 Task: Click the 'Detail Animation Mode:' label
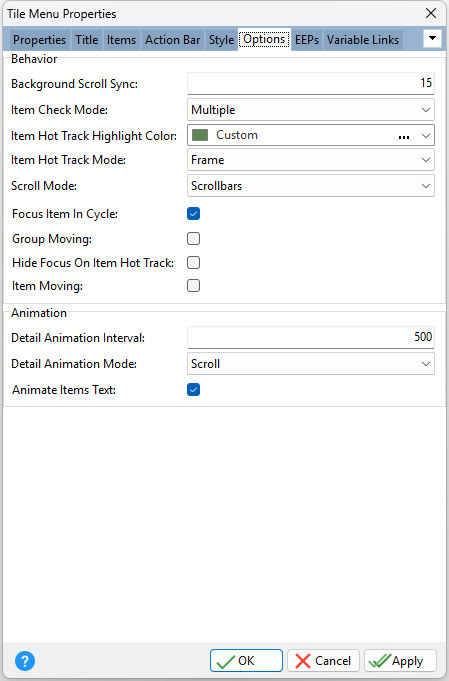pos(74,364)
